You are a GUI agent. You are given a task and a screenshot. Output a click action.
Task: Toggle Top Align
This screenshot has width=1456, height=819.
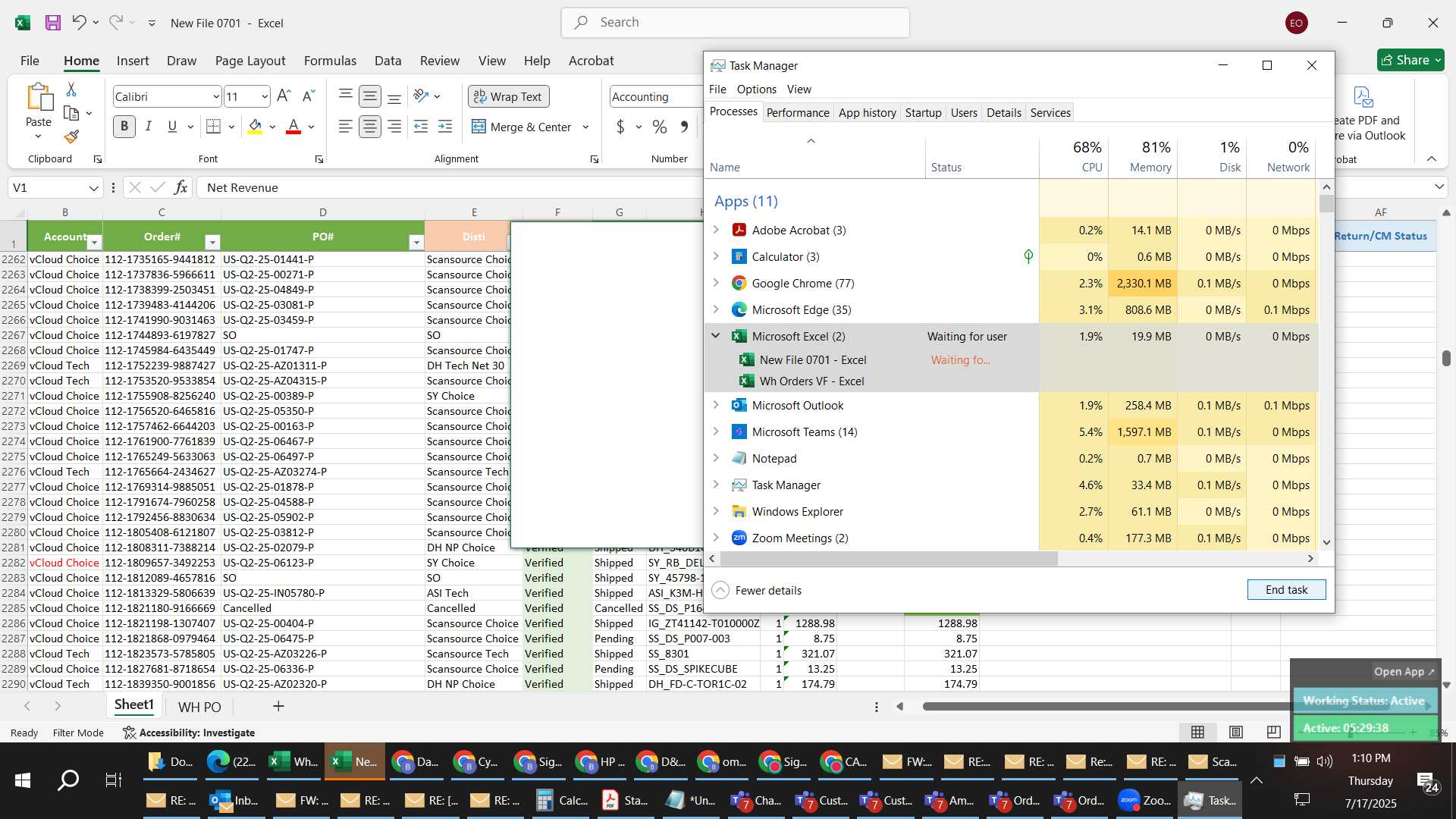(x=346, y=96)
